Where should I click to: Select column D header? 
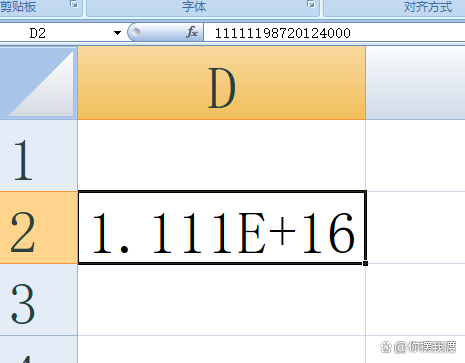pos(222,83)
